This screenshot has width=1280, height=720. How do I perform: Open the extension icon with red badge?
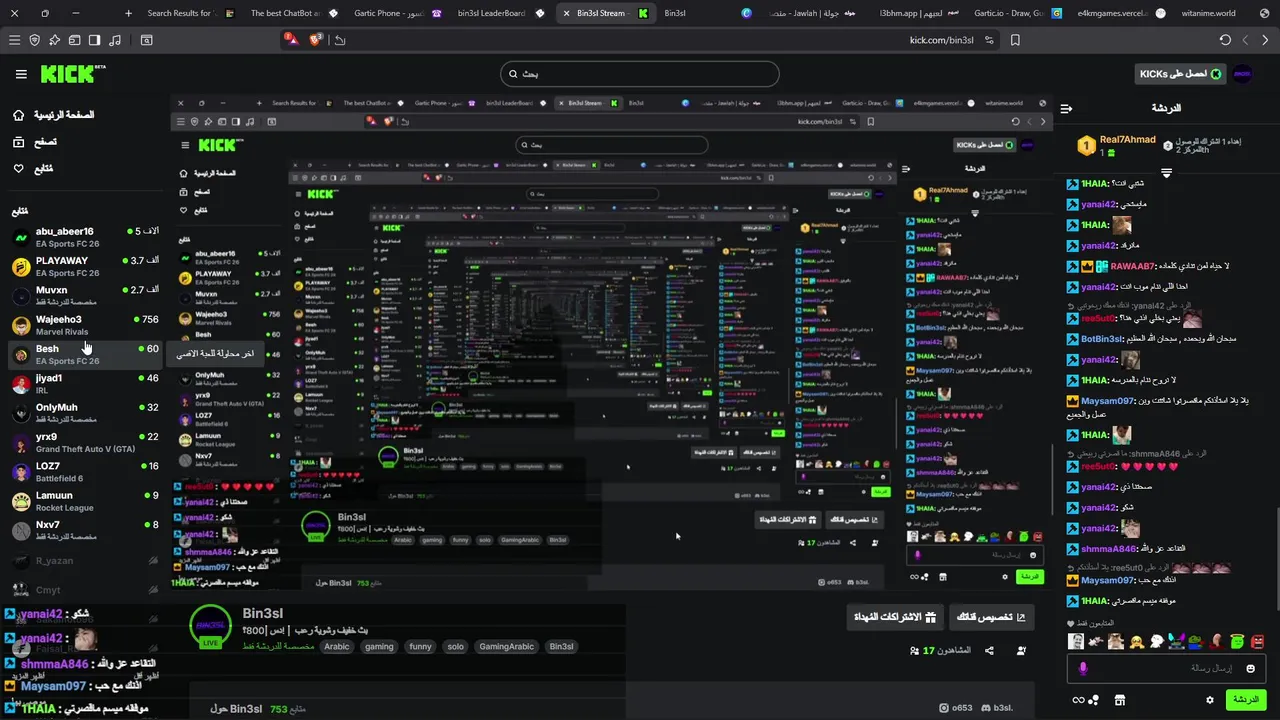pyautogui.click(x=290, y=40)
